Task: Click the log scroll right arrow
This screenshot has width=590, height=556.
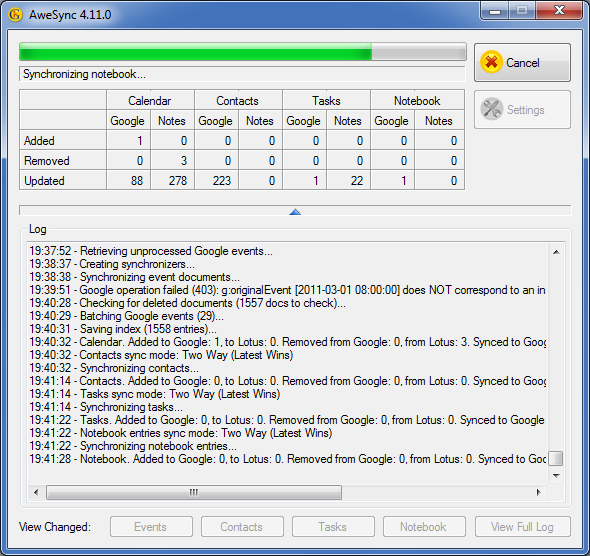Action: click(x=539, y=492)
